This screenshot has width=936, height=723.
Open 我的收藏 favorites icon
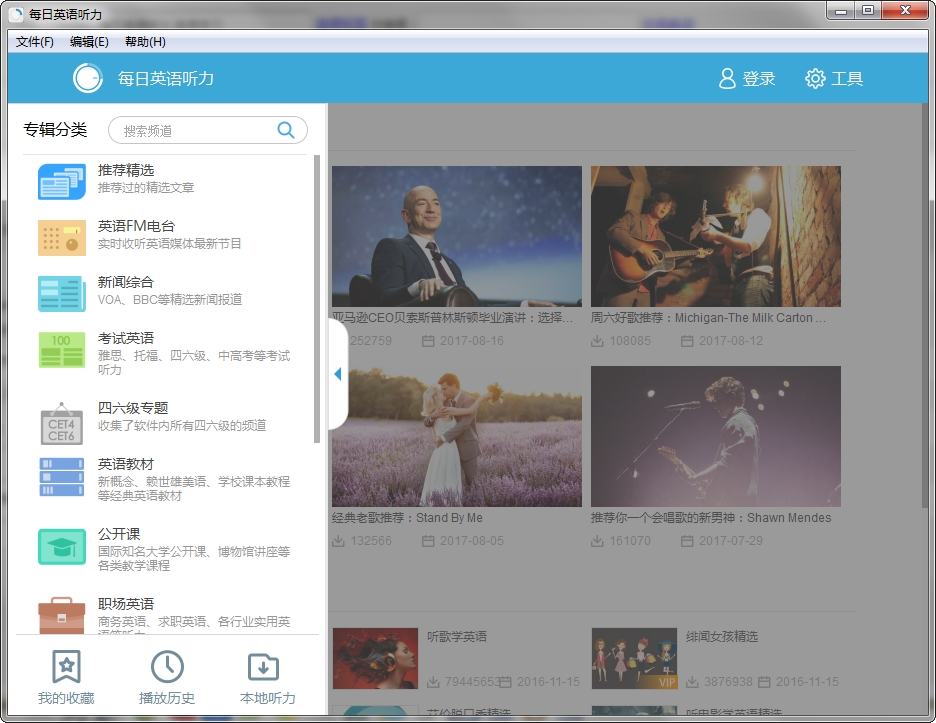coord(66,667)
